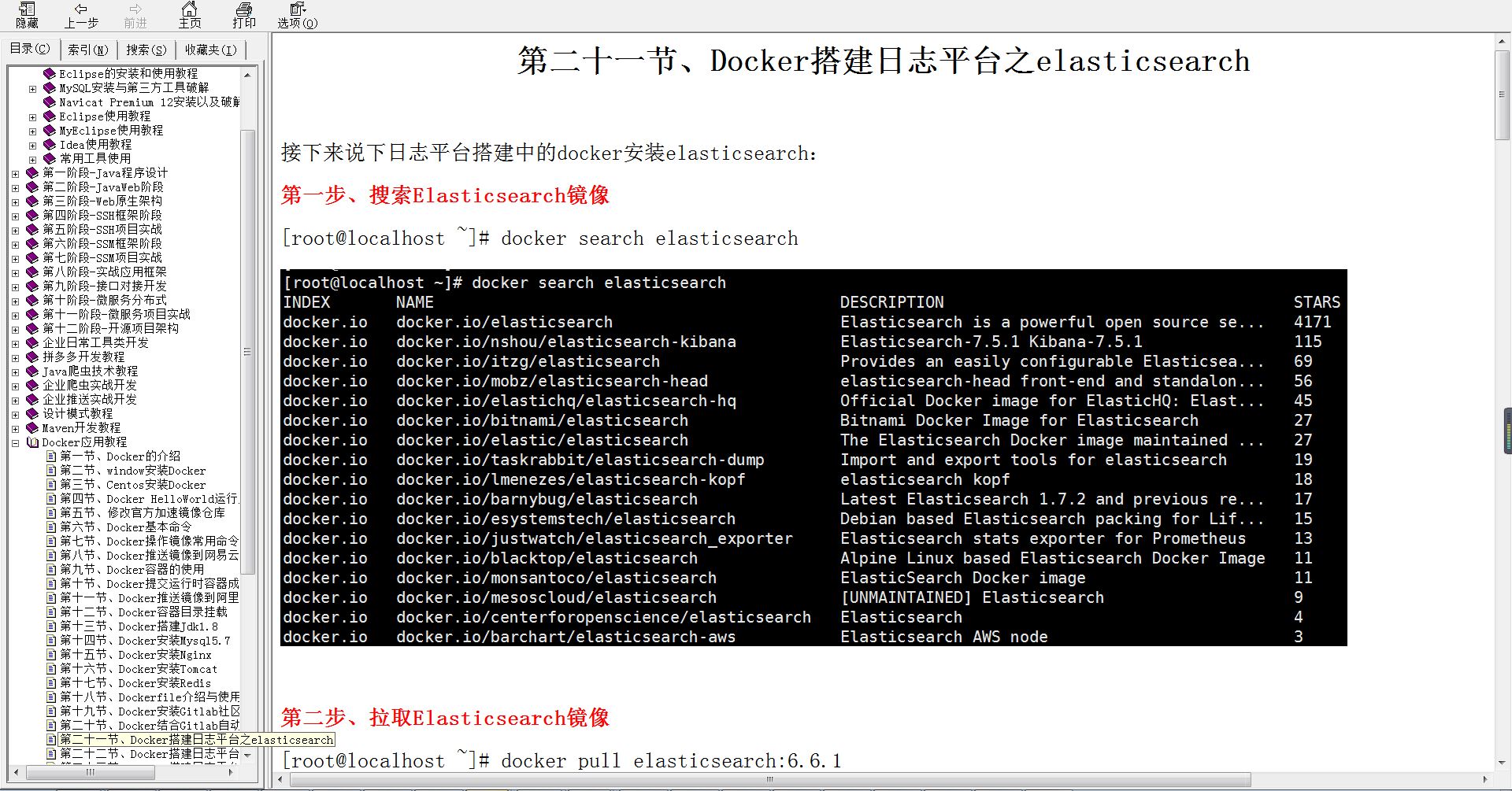
Task: Open 第五节、修改官方加速镜像仓库 topic
Action: pos(143,513)
